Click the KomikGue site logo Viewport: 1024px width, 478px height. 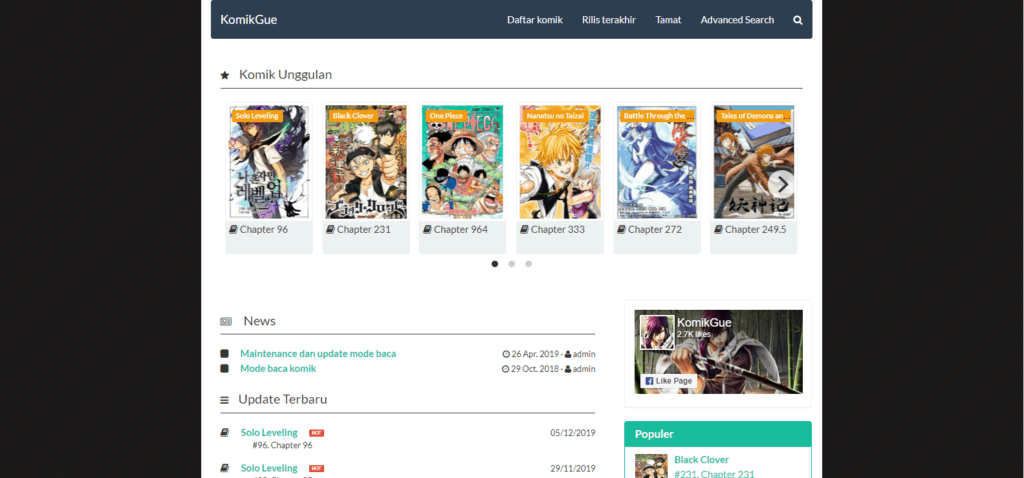coord(249,20)
